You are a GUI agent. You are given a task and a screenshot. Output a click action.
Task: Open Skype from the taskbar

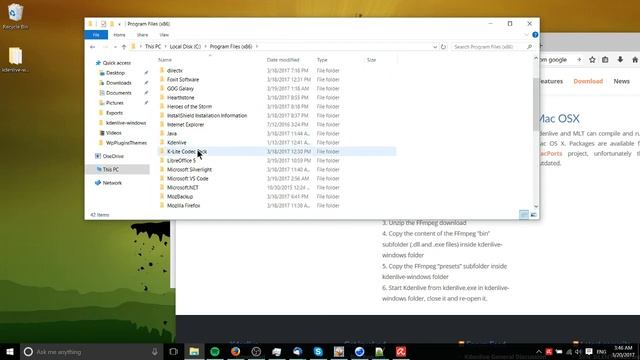coord(318,351)
